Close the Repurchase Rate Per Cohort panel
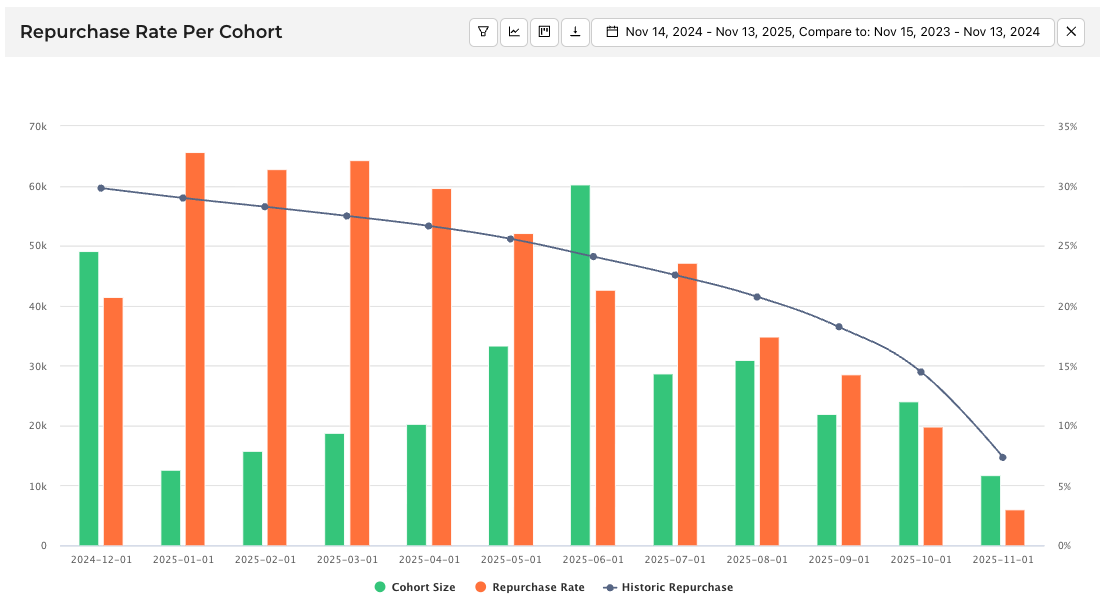The image size is (1107, 608). [x=1070, y=31]
